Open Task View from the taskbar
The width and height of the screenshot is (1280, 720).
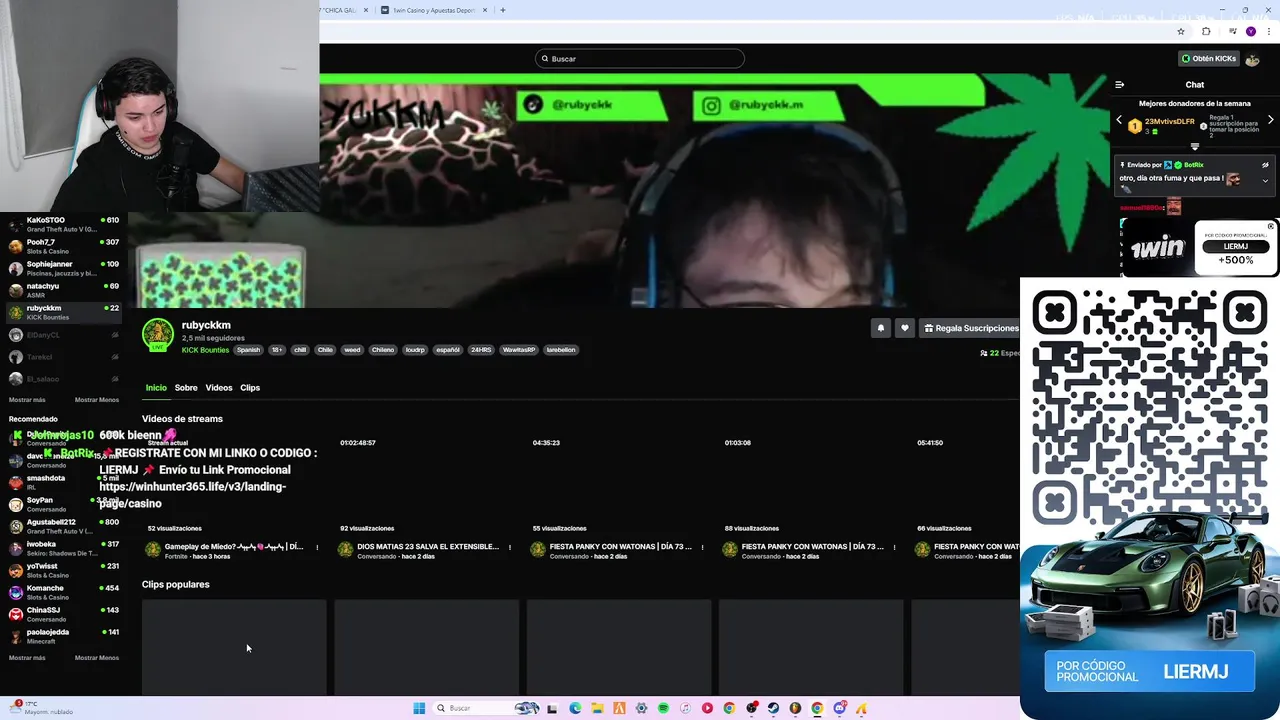pos(552,708)
